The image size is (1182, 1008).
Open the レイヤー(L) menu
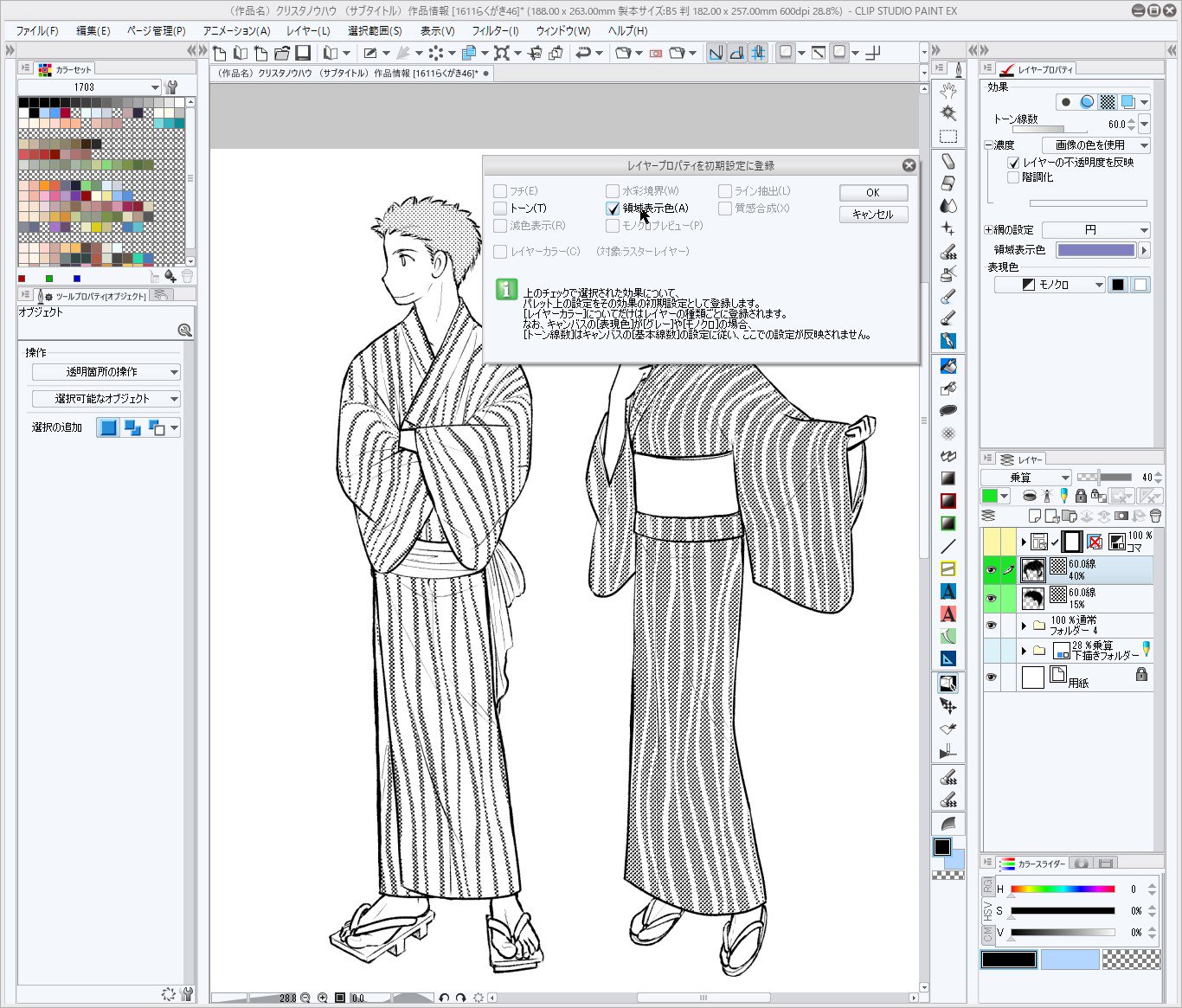pos(308,30)
